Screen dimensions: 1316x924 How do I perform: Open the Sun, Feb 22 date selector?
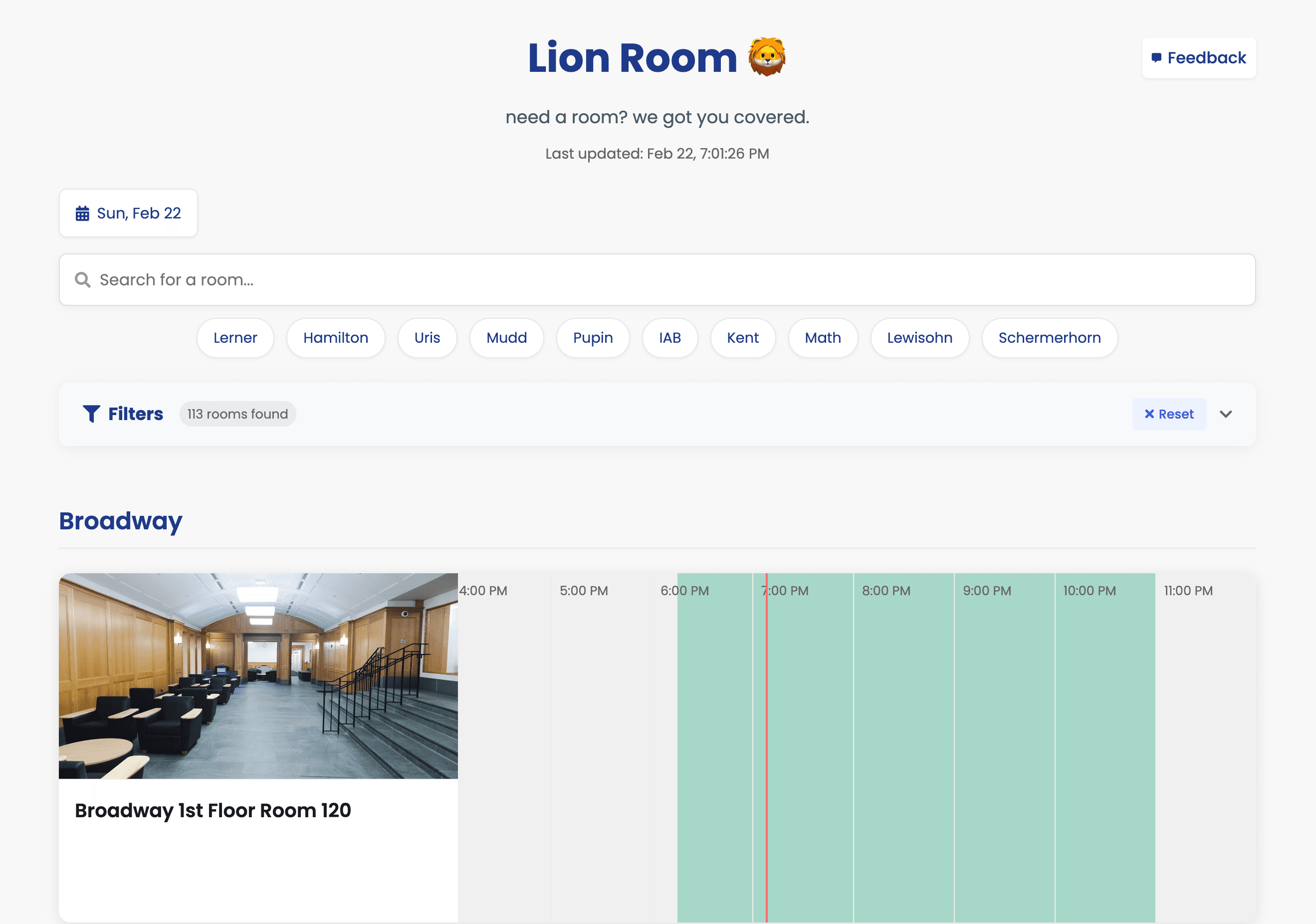128,213
